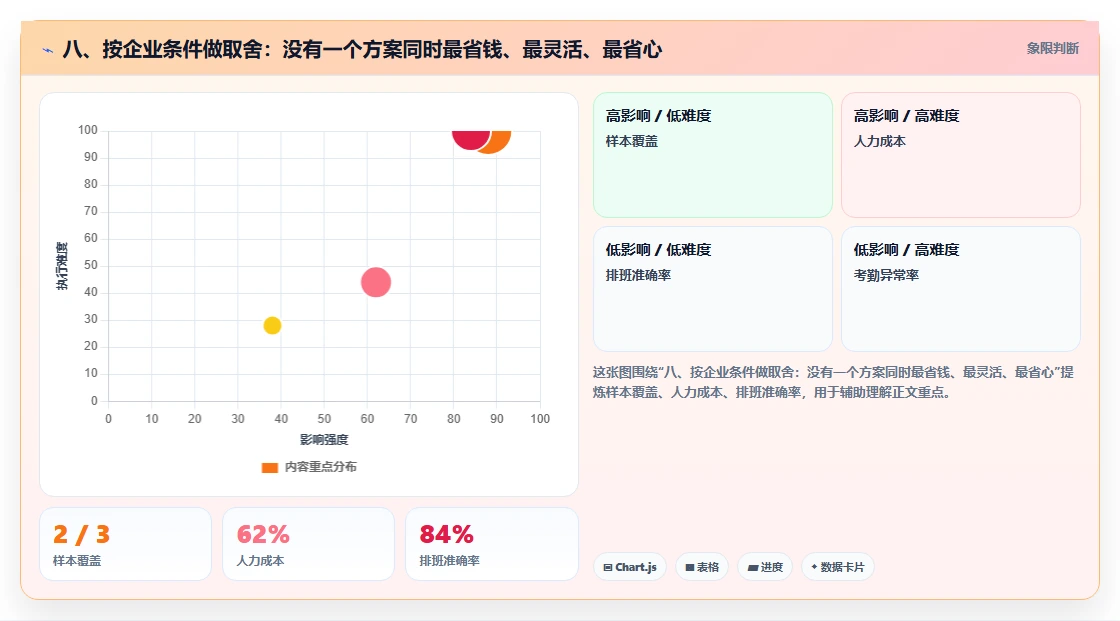Viewport: 1120px width, 621px height.
Task: Select the 高影响 / 高难度 quadrant card
Action: [961, 154]
